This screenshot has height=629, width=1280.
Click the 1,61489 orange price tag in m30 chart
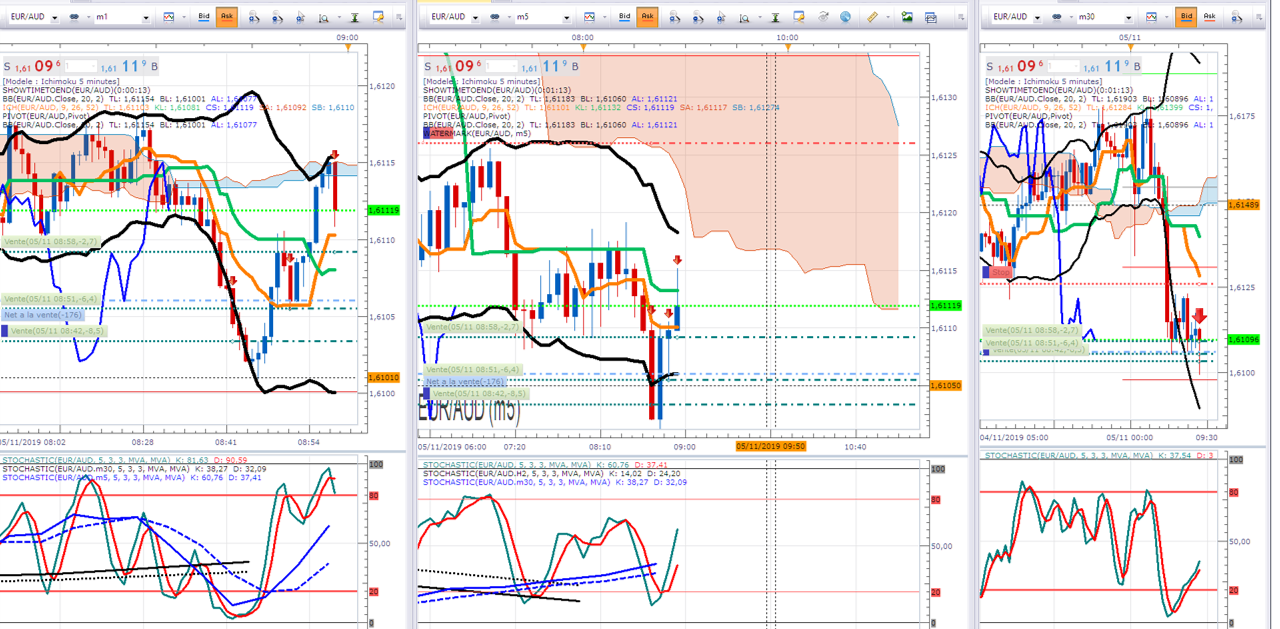point(1245,204)
